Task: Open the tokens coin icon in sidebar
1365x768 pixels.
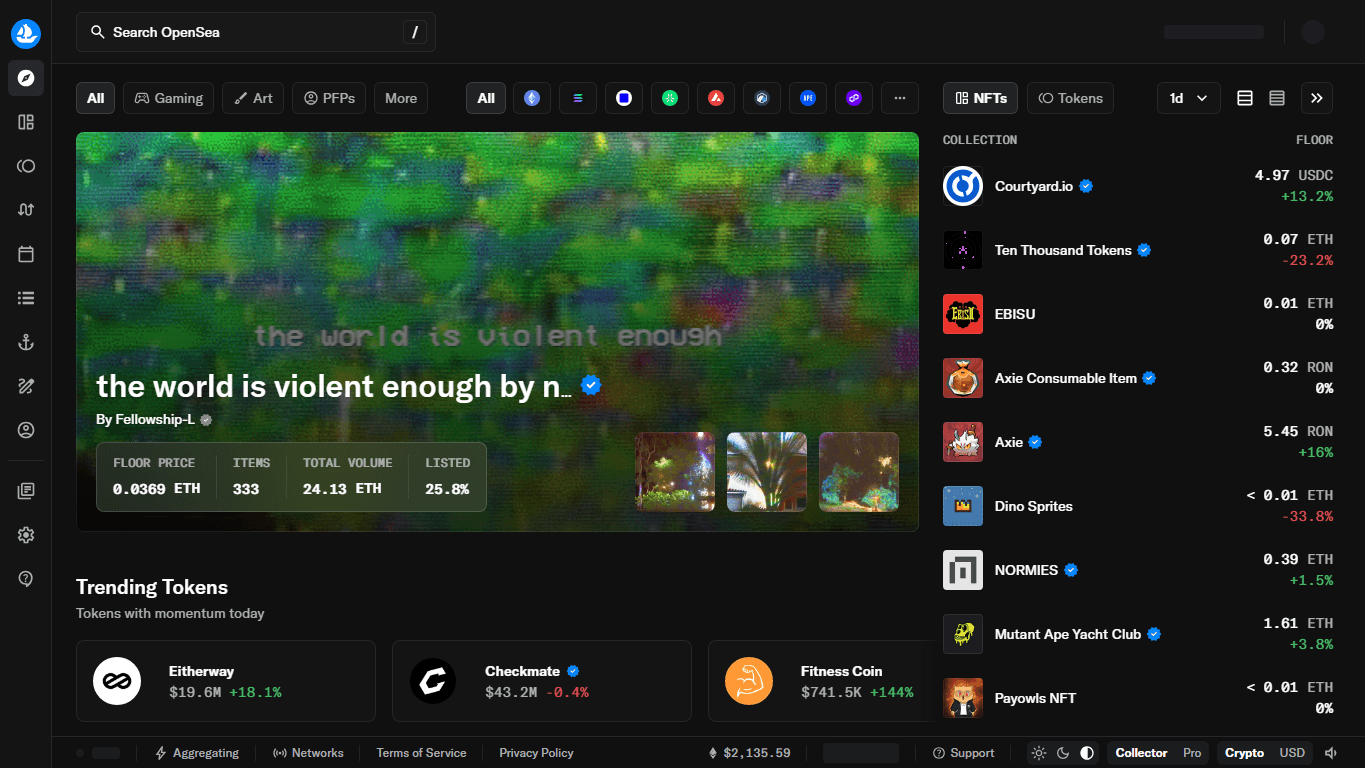Action: (x=26, y=166)
